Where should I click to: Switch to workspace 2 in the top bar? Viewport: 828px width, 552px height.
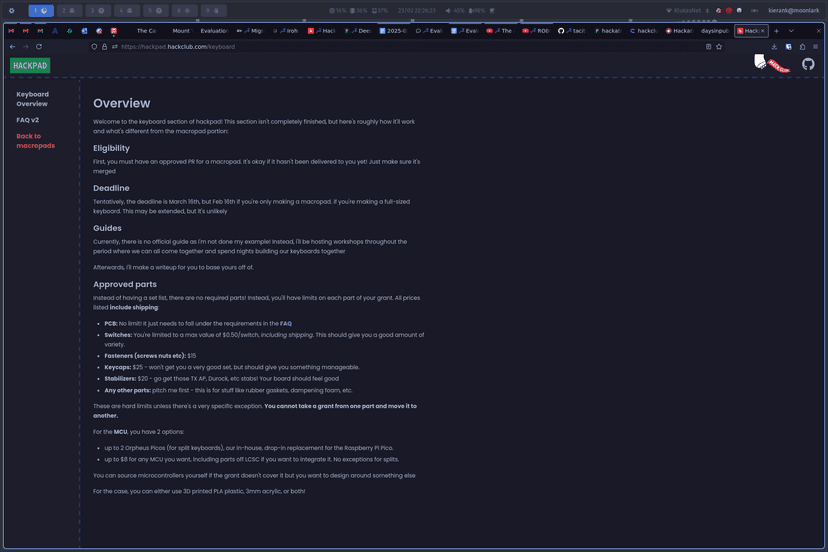click(x=69, y=10)
